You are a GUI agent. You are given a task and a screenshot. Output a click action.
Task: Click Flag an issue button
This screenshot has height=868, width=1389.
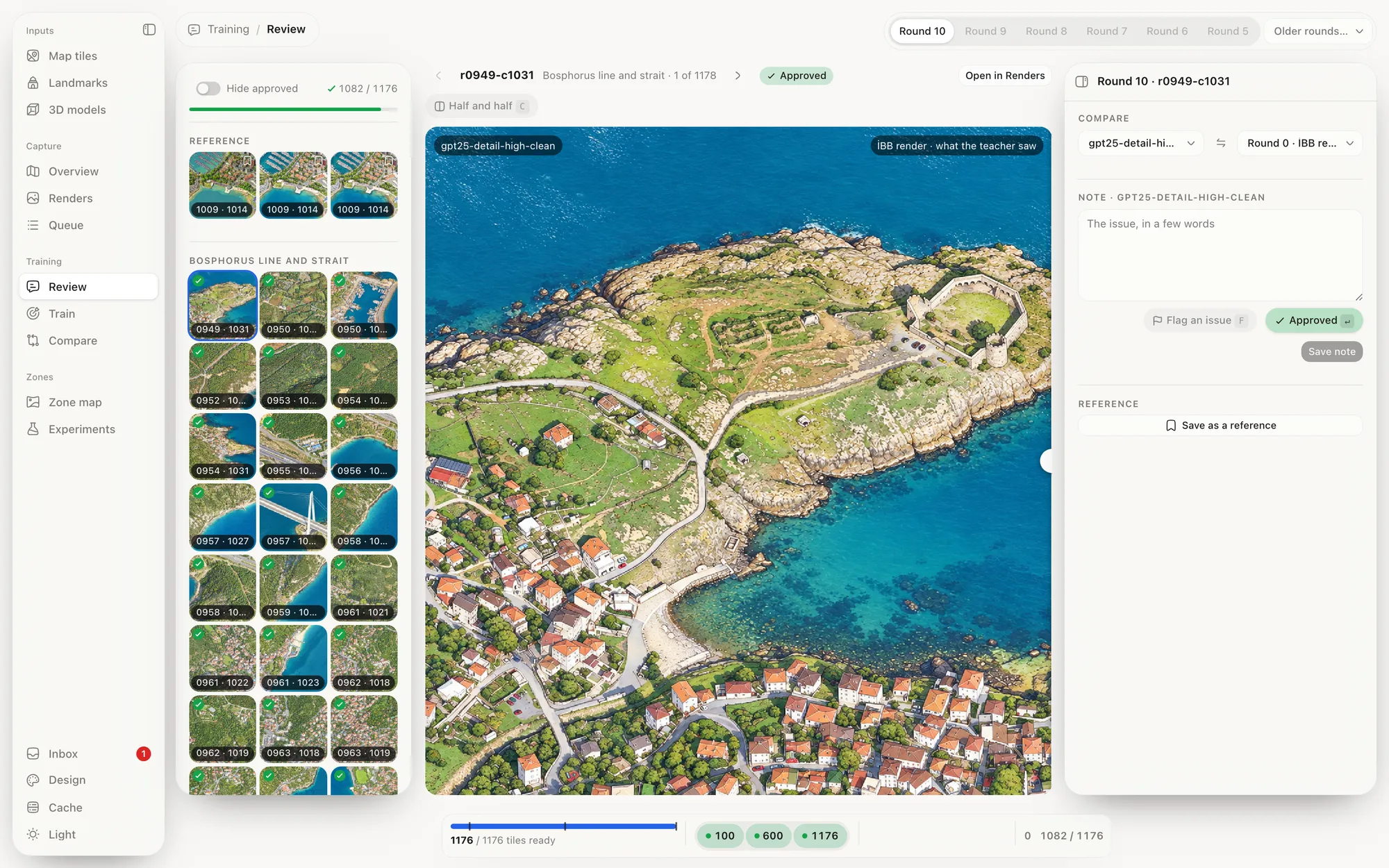1199,320
